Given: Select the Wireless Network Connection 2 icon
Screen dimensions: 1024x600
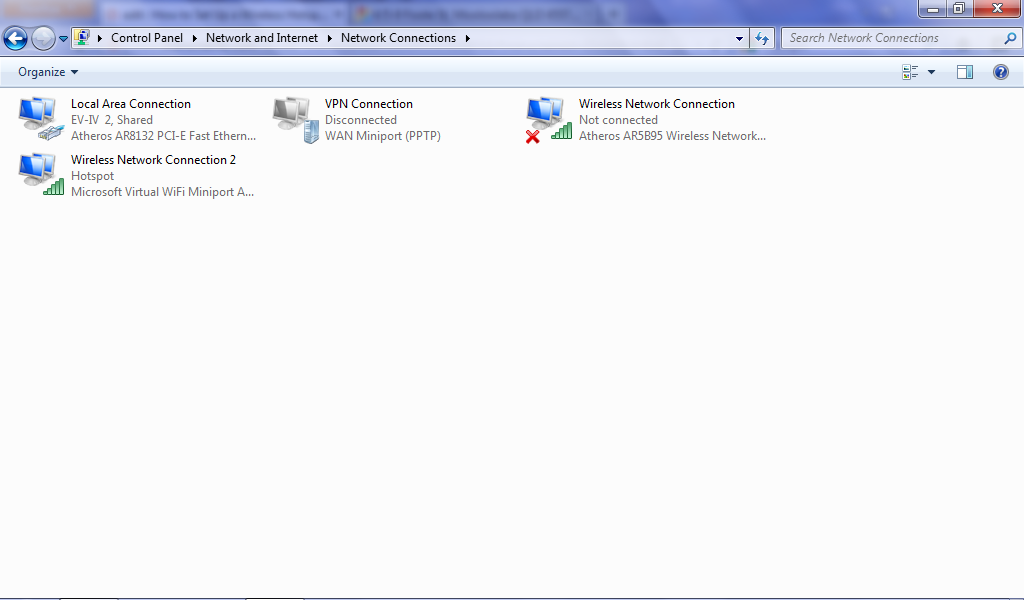Looking at the screenshot, I should pyautogui.click(x=40, y=174).
